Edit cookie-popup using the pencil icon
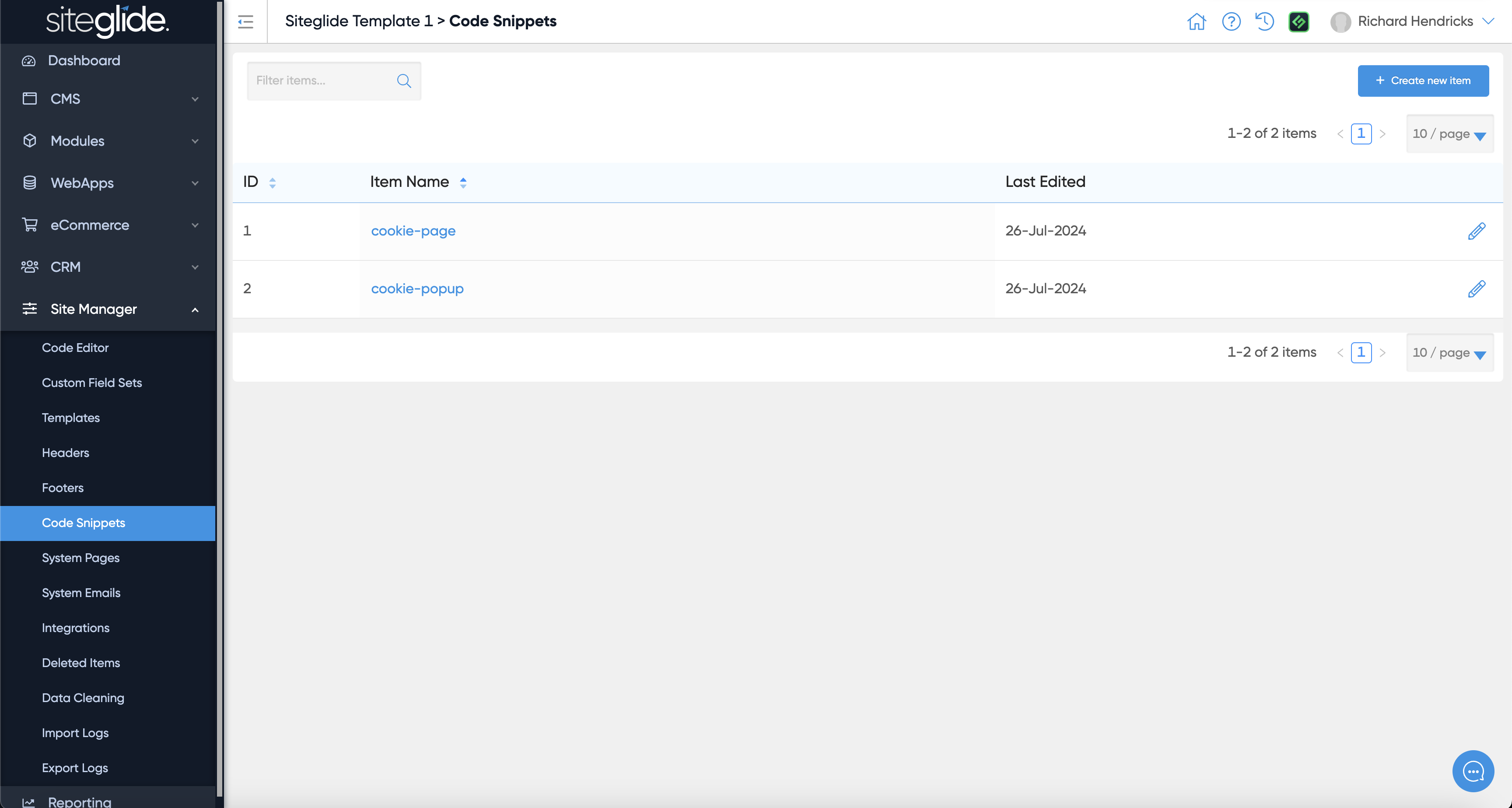The width and height of the screenshot is (1512, 808). tap(1476, 289)
